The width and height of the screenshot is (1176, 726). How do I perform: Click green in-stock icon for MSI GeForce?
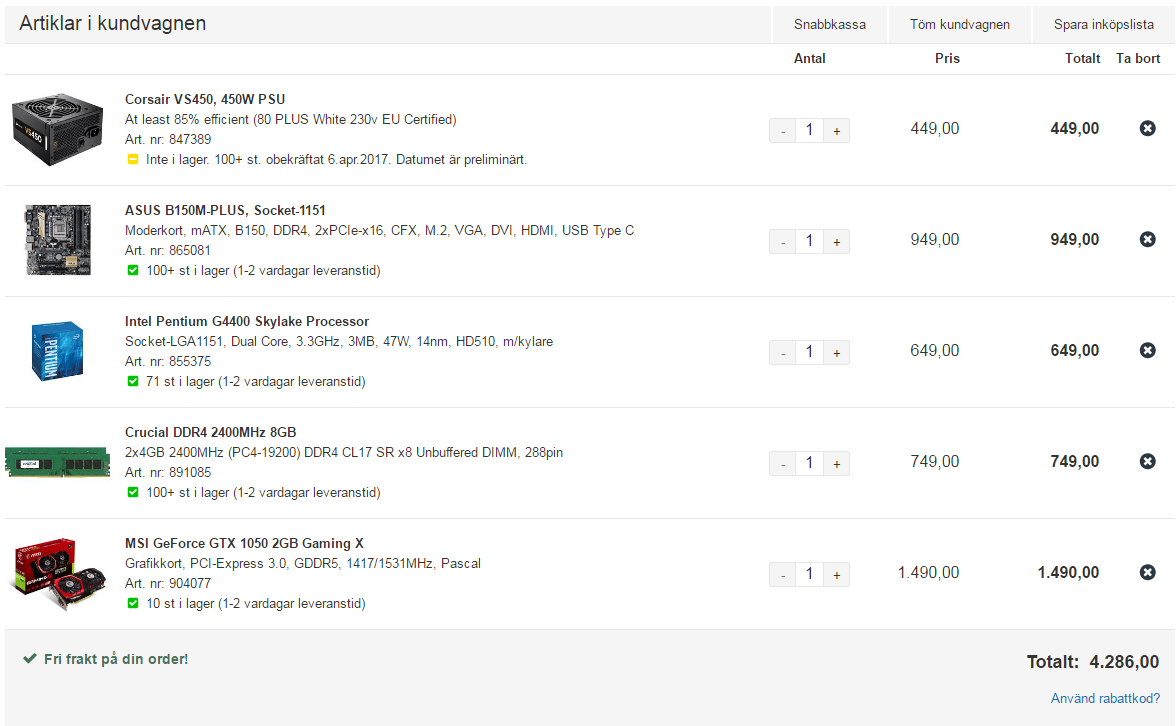click(x=133, y=603)
